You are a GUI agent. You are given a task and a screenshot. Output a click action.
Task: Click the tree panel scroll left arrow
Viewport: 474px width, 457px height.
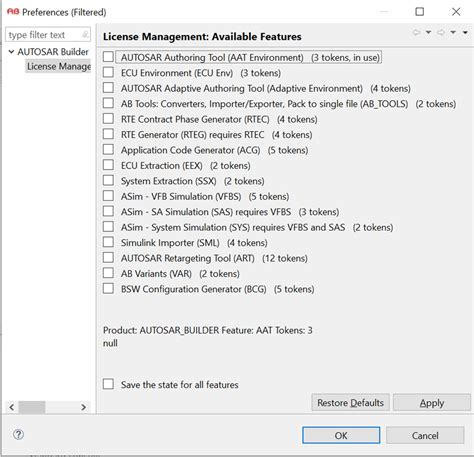12,407
